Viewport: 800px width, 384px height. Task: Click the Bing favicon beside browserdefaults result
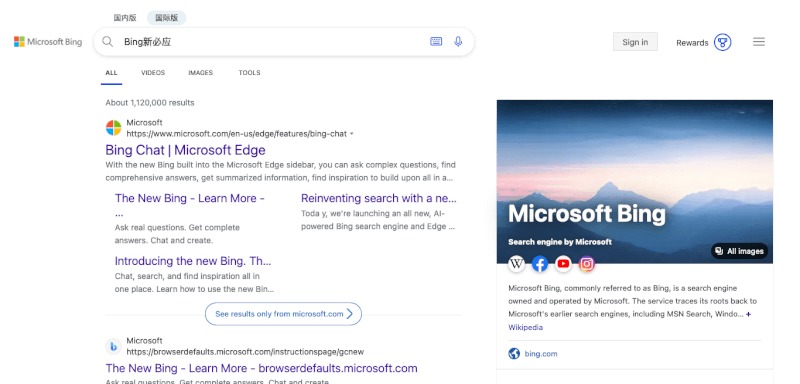coord(113,347)
